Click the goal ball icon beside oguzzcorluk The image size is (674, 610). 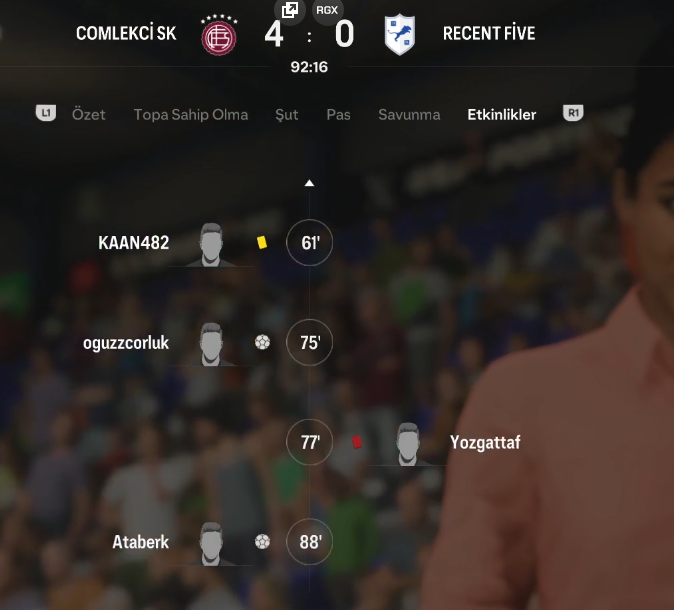coord(262,343)
